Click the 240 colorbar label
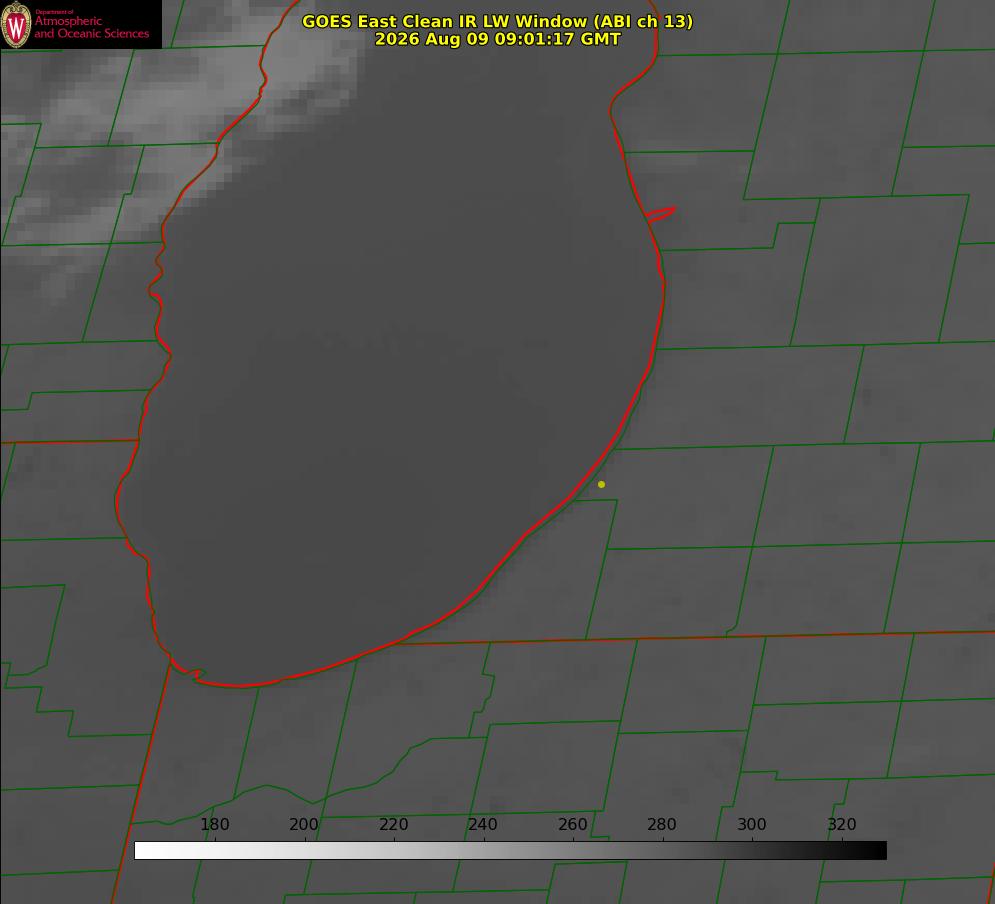Viewport: 995px width, 904px height. (x=483, y=824)
